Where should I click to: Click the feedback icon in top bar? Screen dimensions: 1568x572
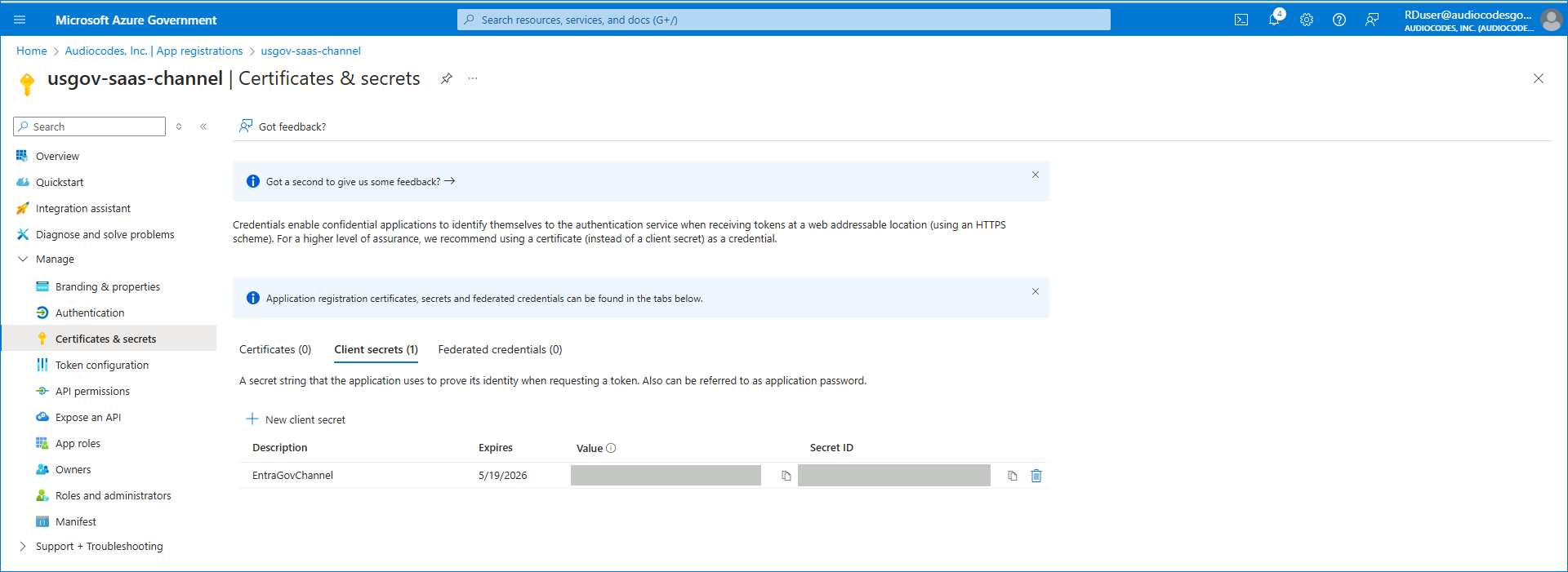1372,20
